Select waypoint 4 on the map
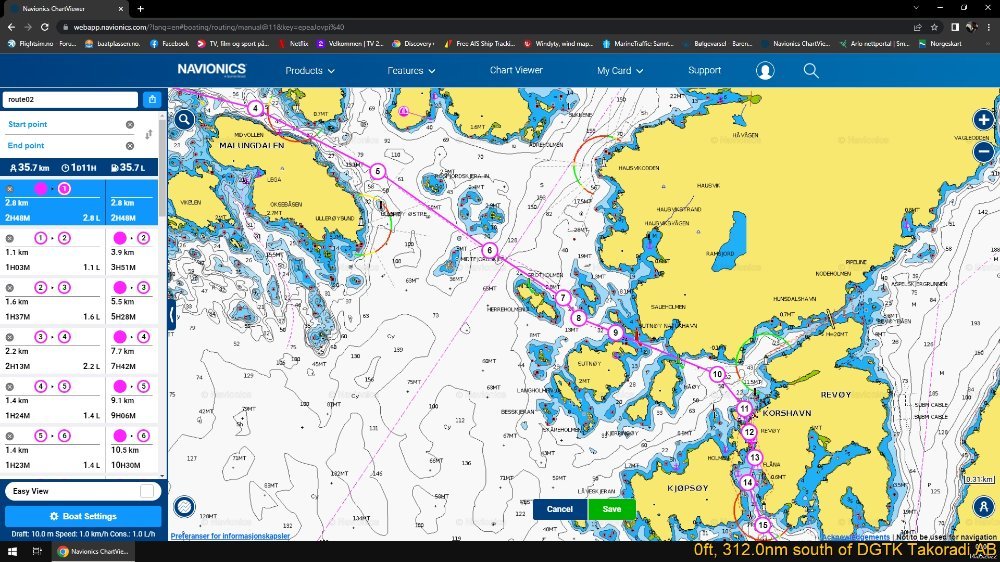This screenshot has width=1000, height=562. click(255, 108)
